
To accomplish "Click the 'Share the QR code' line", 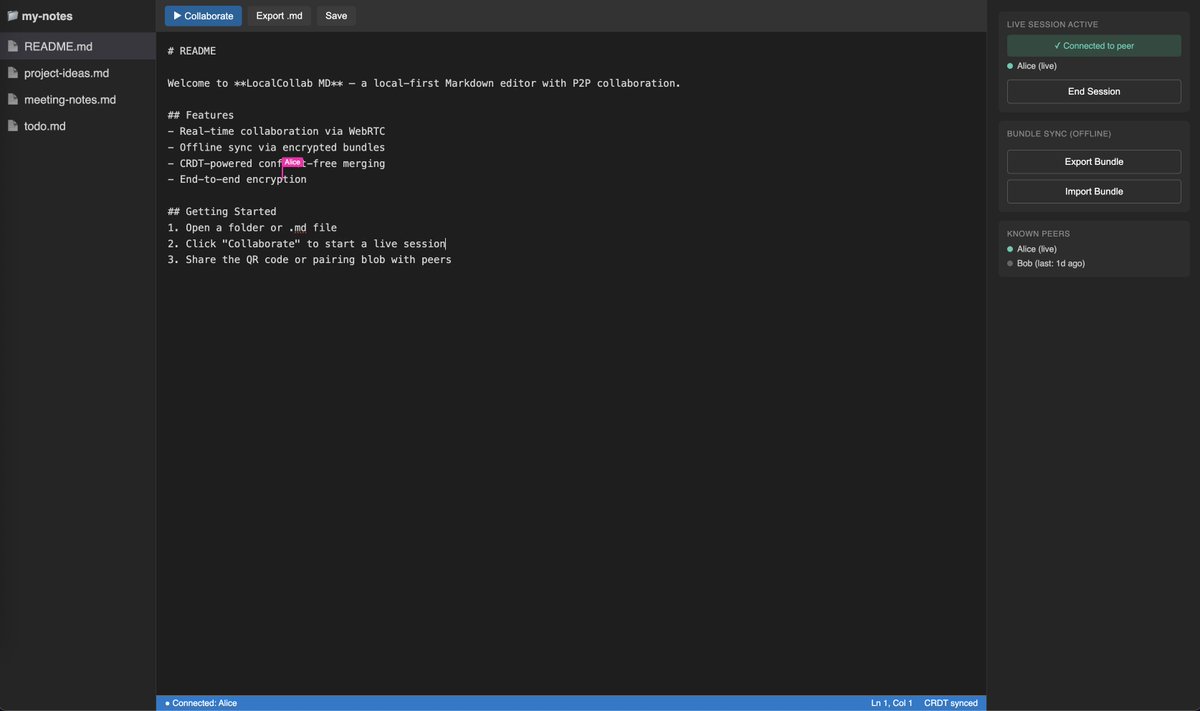I will (310, 259).
